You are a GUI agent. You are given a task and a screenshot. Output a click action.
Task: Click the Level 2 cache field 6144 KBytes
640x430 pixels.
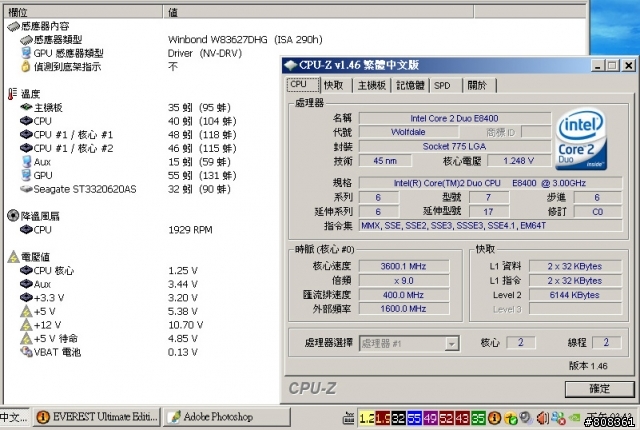click(x=575, y=295)
